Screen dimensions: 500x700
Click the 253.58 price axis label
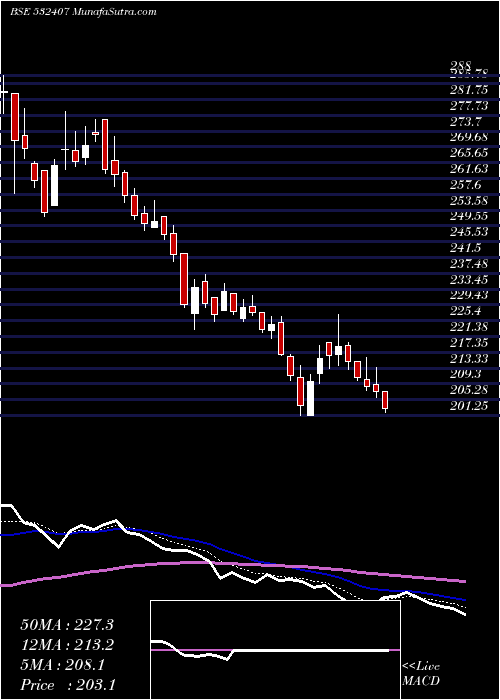click(469, 200)
